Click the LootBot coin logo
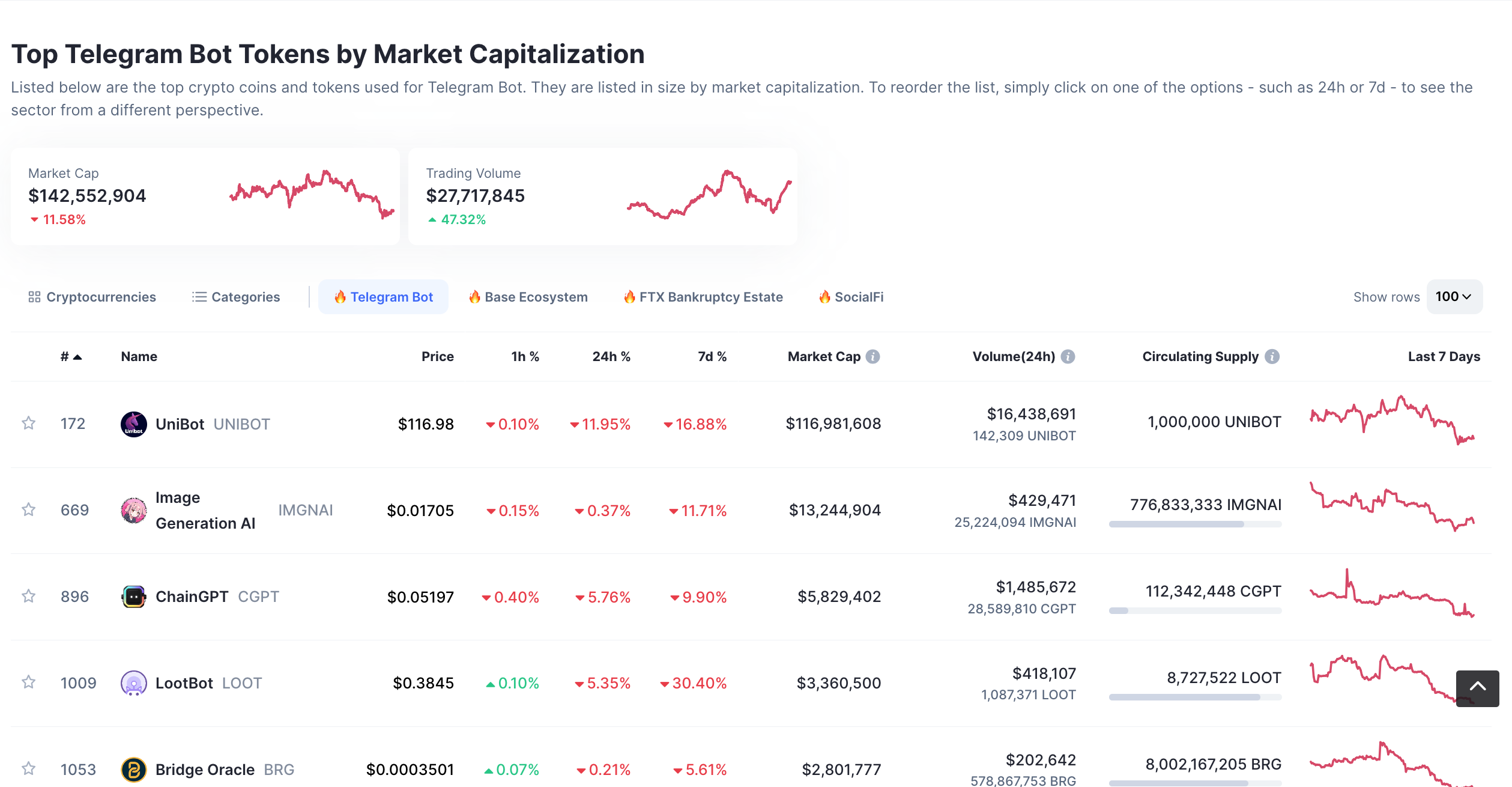The height and width of the screenshot is (787, 1512). (134, 683)
